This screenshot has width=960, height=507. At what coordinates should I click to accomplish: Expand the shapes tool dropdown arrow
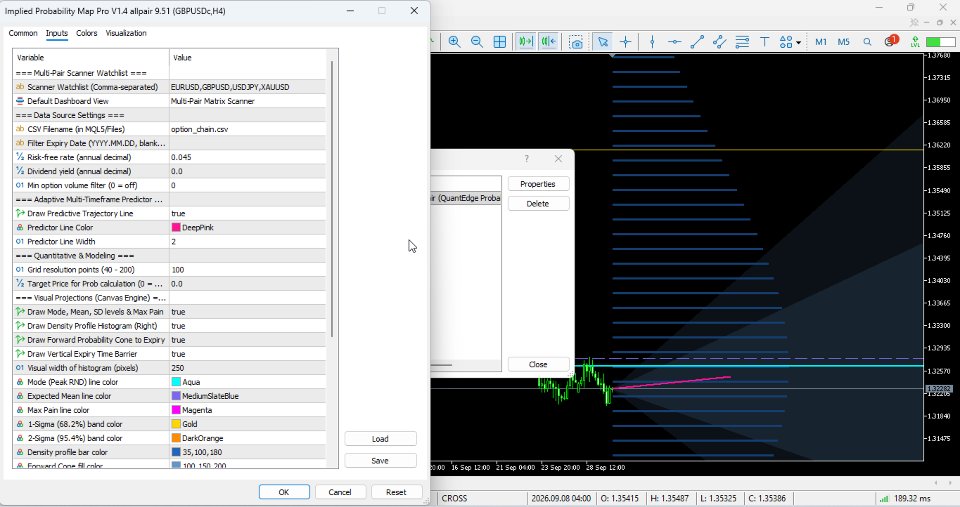point(798,42)
